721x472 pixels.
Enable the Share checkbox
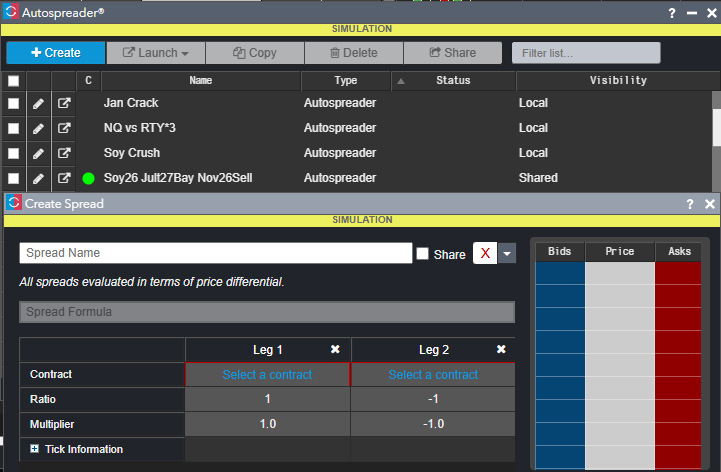point(422,254)
